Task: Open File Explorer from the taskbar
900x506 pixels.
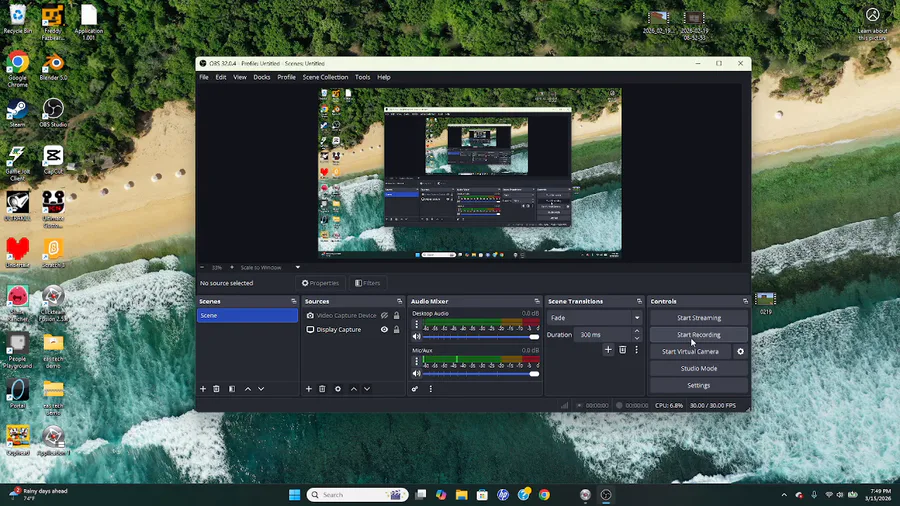Action: [x=461, y=495]
